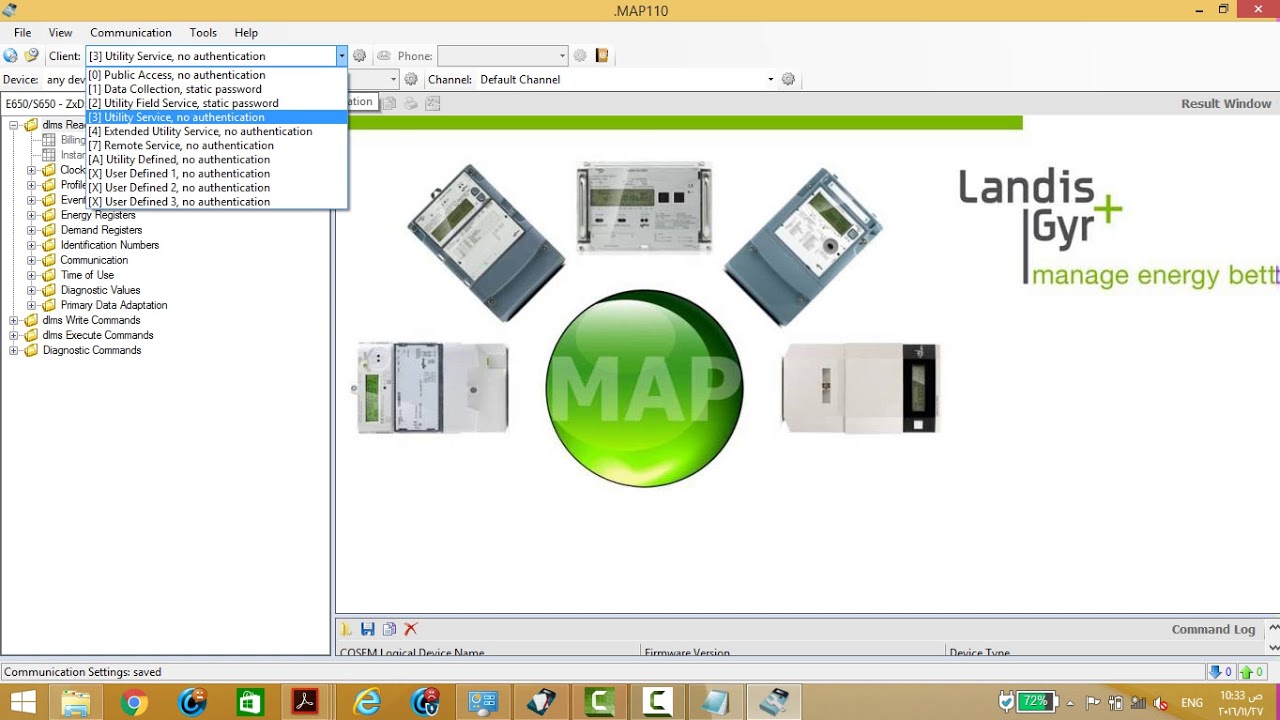Click the Windows Start button

[x=23, y=703]
